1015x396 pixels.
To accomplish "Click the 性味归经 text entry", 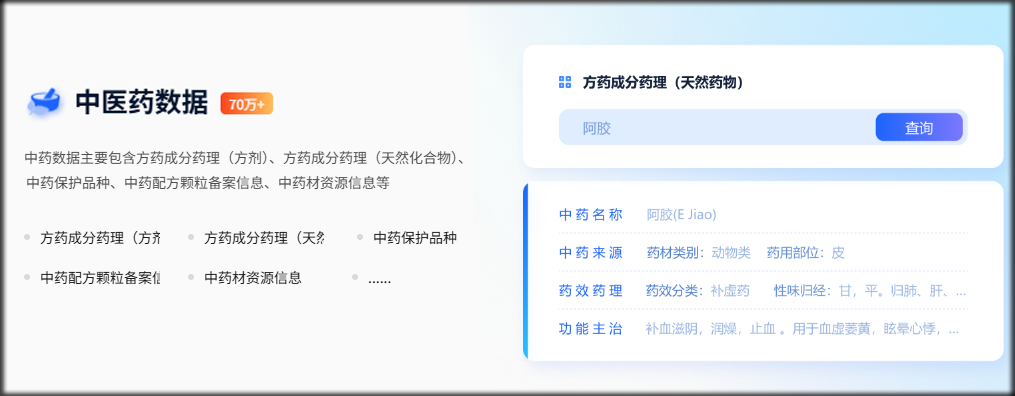I will (x=870, y=291).
